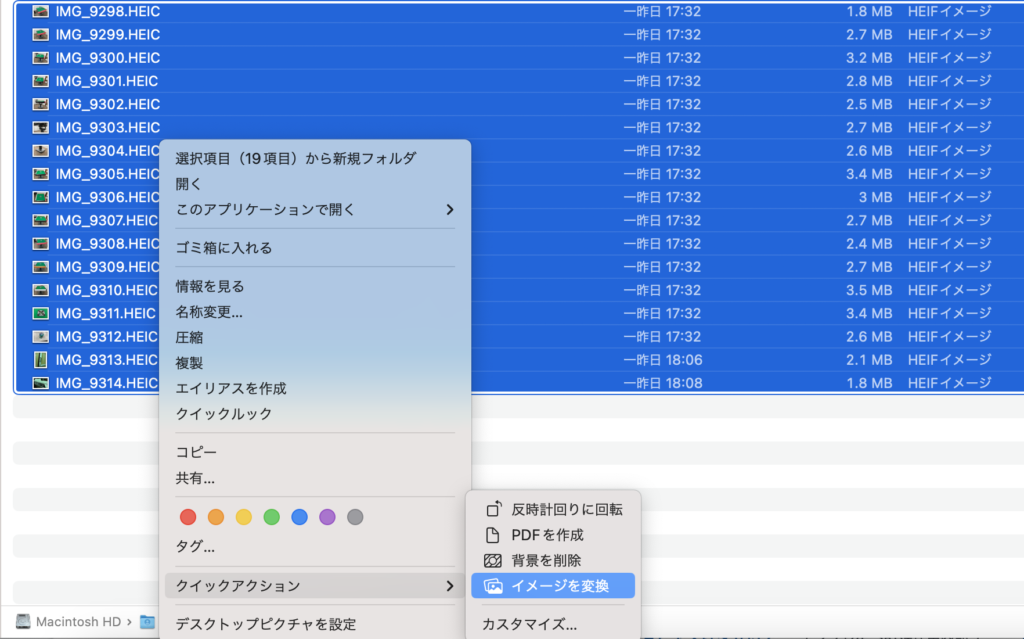
Task: Choose デスクトップピクチャを設定 menu entry
Action: tap(266, 625)
